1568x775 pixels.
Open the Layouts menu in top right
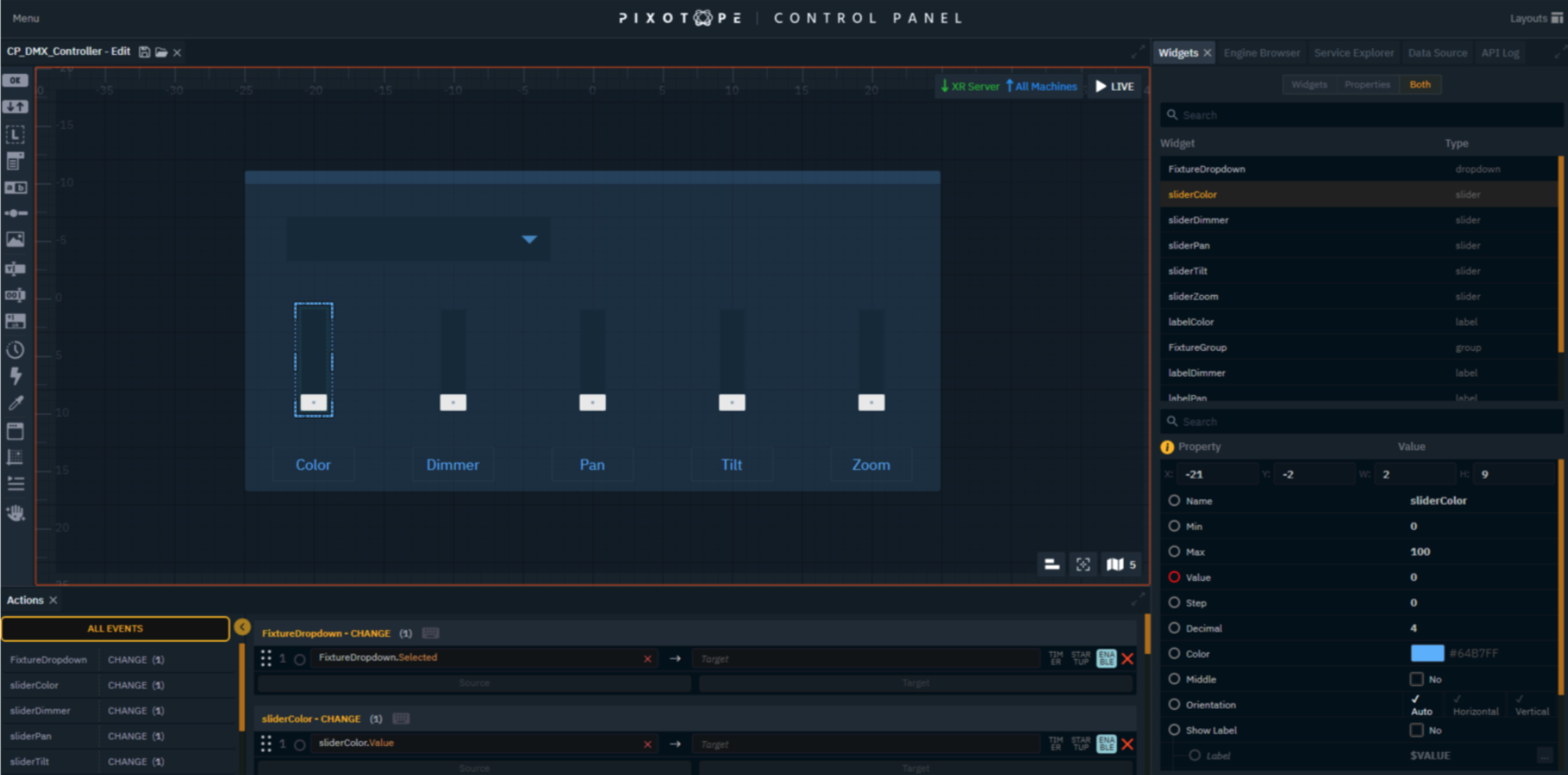pyautogui.click(x=1536, y=18)
